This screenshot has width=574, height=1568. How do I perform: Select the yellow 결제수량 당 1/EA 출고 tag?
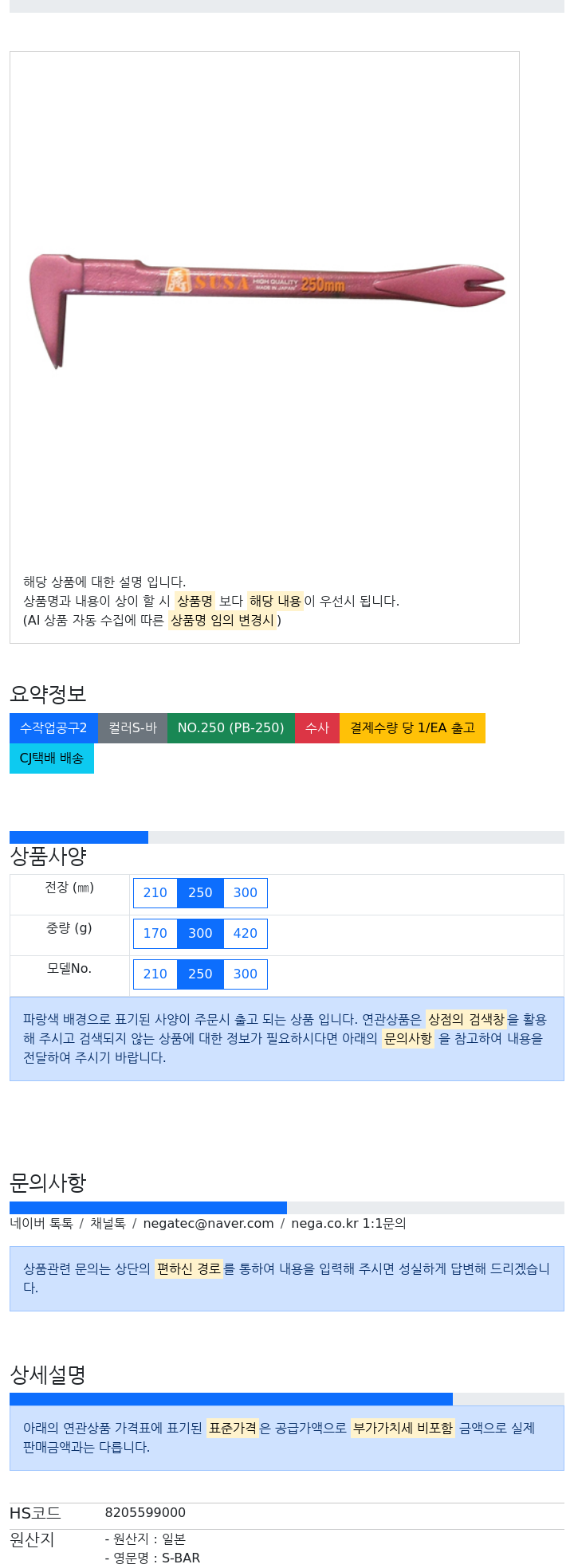[x=412, y=728]
